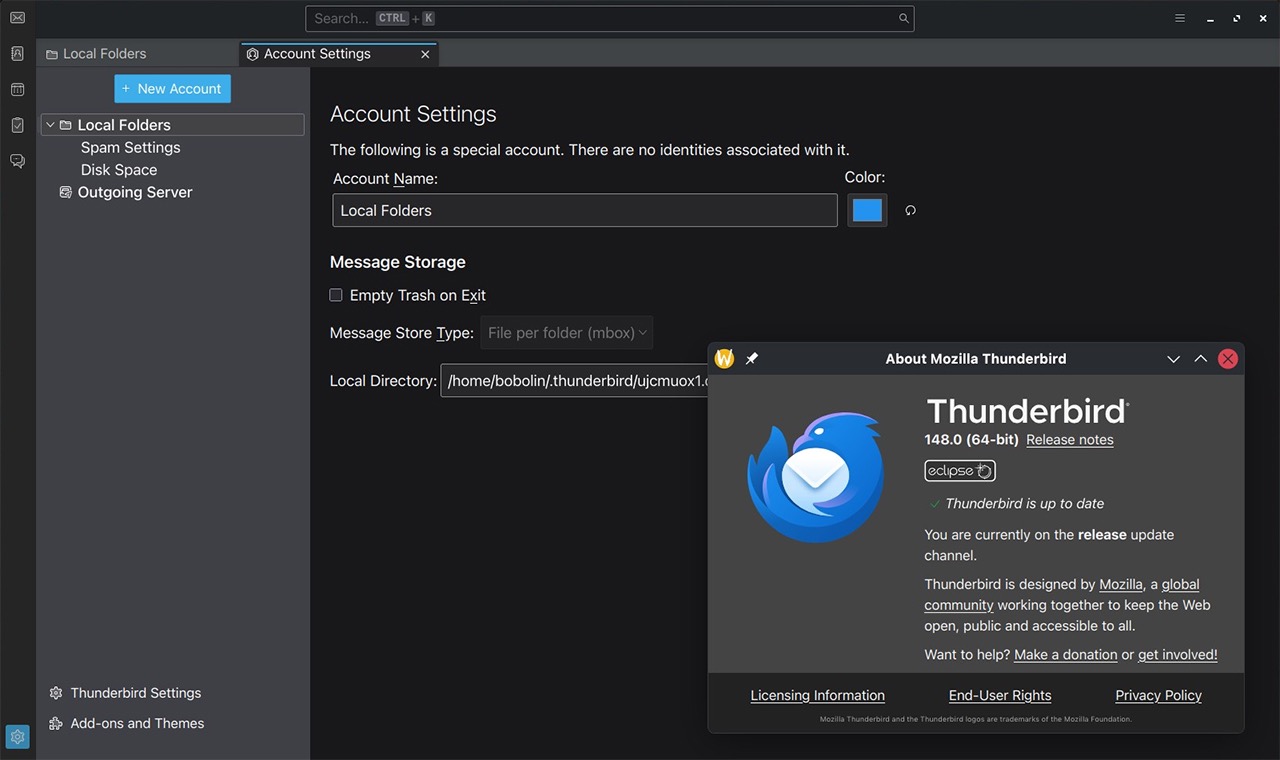This screenshot has width=1280, height=760.
Task: Open the account color swatch picker
Action: (866, 210)
